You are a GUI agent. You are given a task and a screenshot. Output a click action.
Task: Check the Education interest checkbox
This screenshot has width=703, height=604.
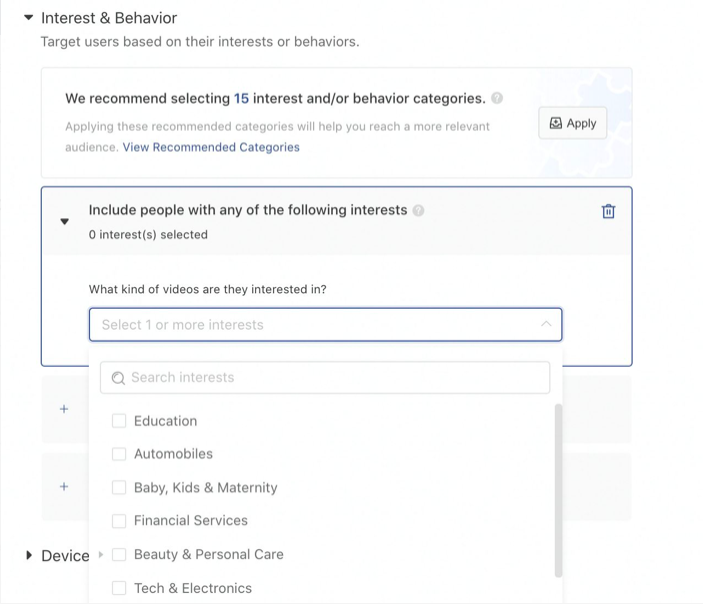119,421
